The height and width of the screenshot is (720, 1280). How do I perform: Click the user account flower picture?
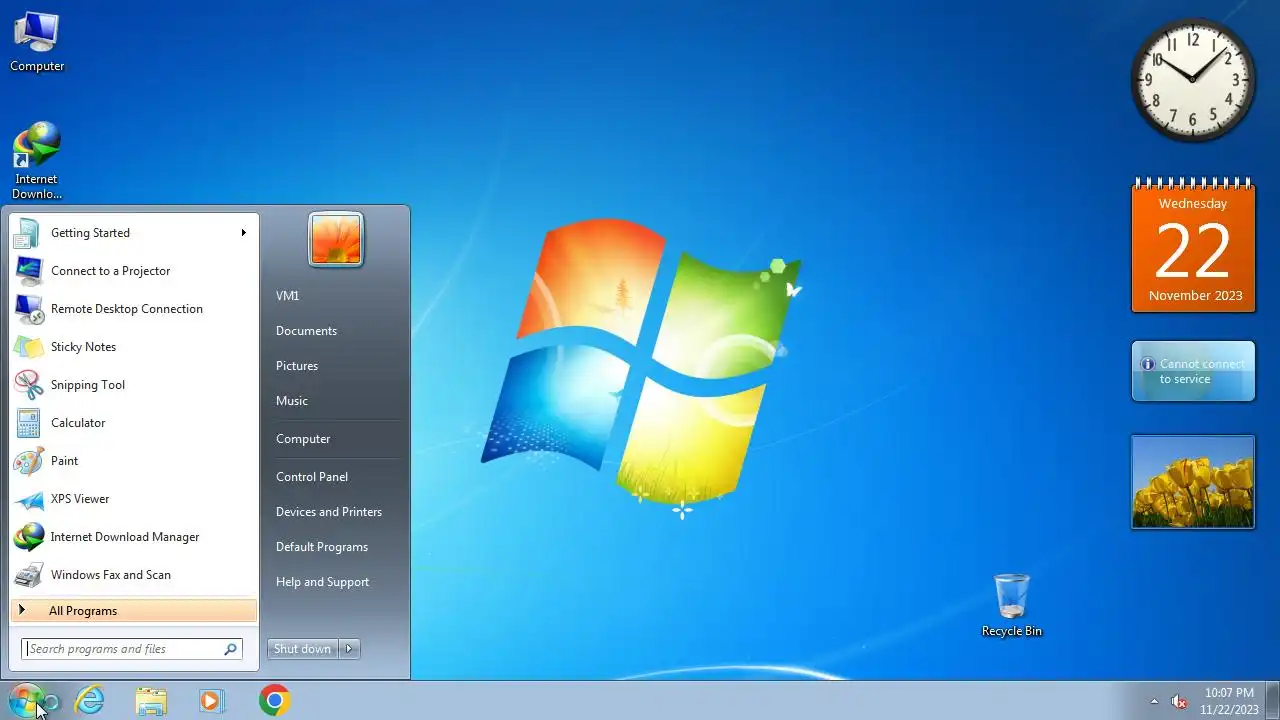[336, 240]
